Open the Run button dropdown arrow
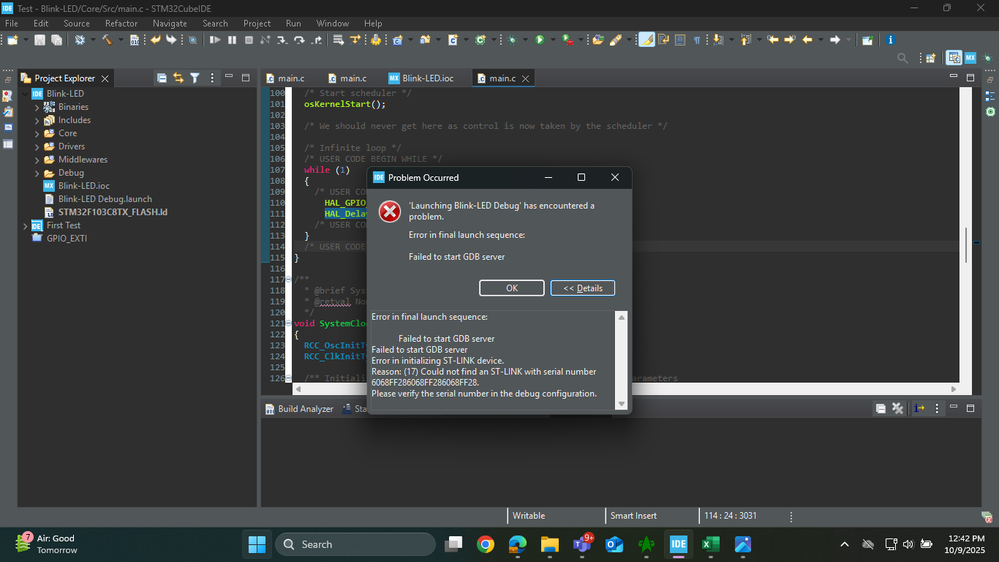Viewport: 999px width, 562px height. tap(551, 40)
